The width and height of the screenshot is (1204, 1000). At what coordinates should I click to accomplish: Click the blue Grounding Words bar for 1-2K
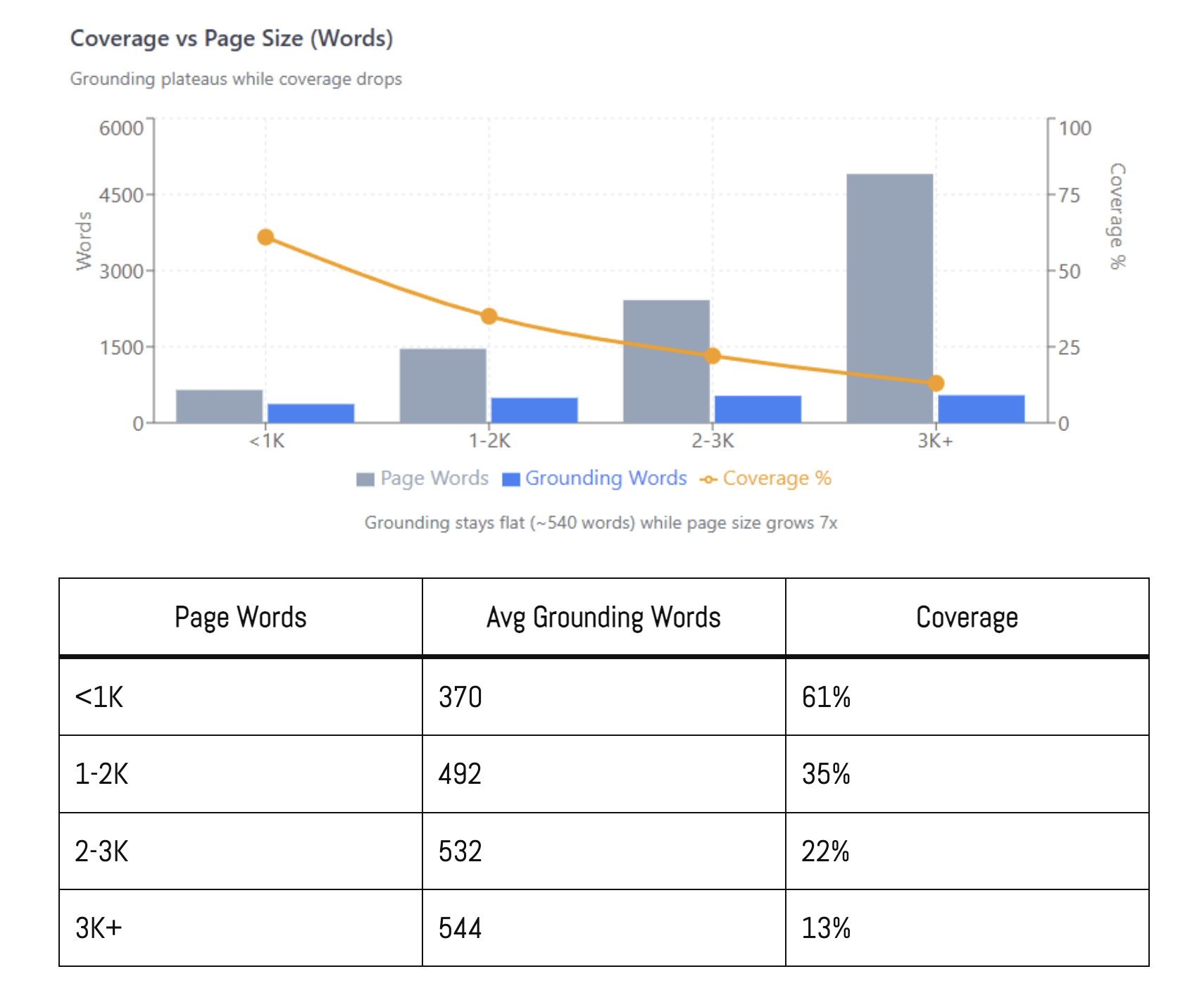(x=534, y=411)
